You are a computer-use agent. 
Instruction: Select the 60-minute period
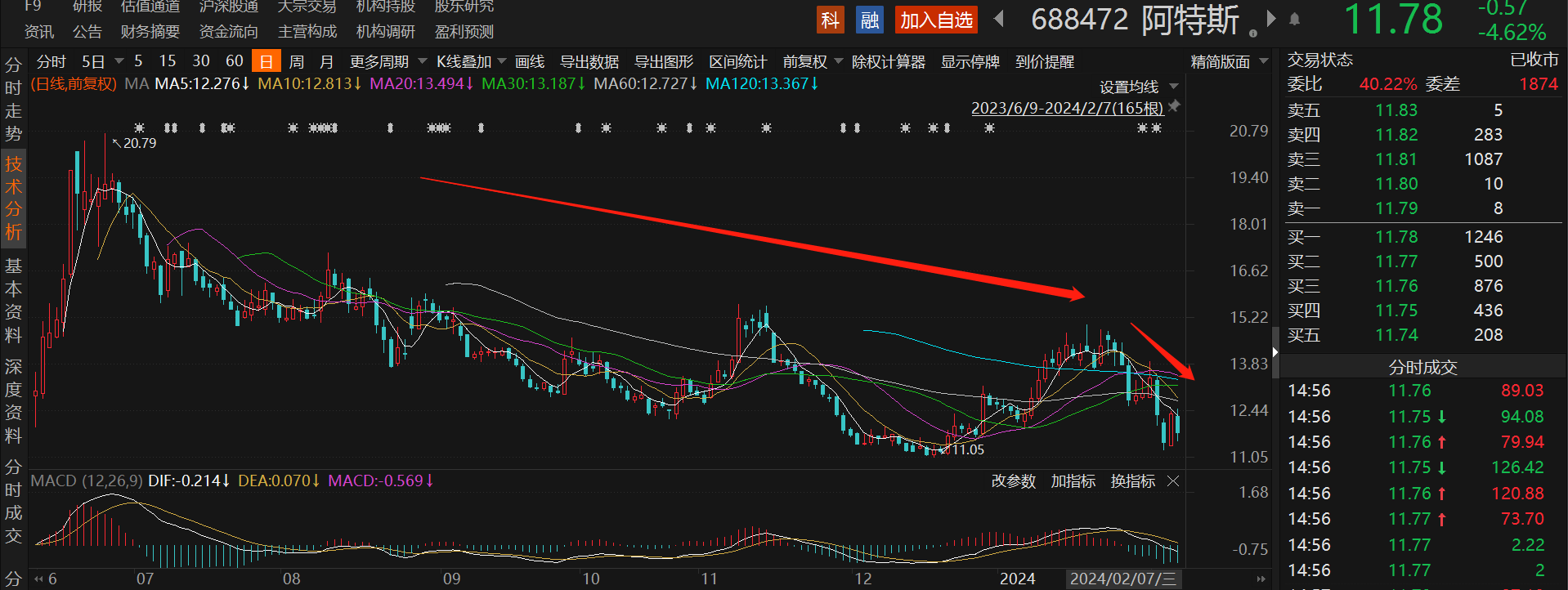(x=235, y=61)
